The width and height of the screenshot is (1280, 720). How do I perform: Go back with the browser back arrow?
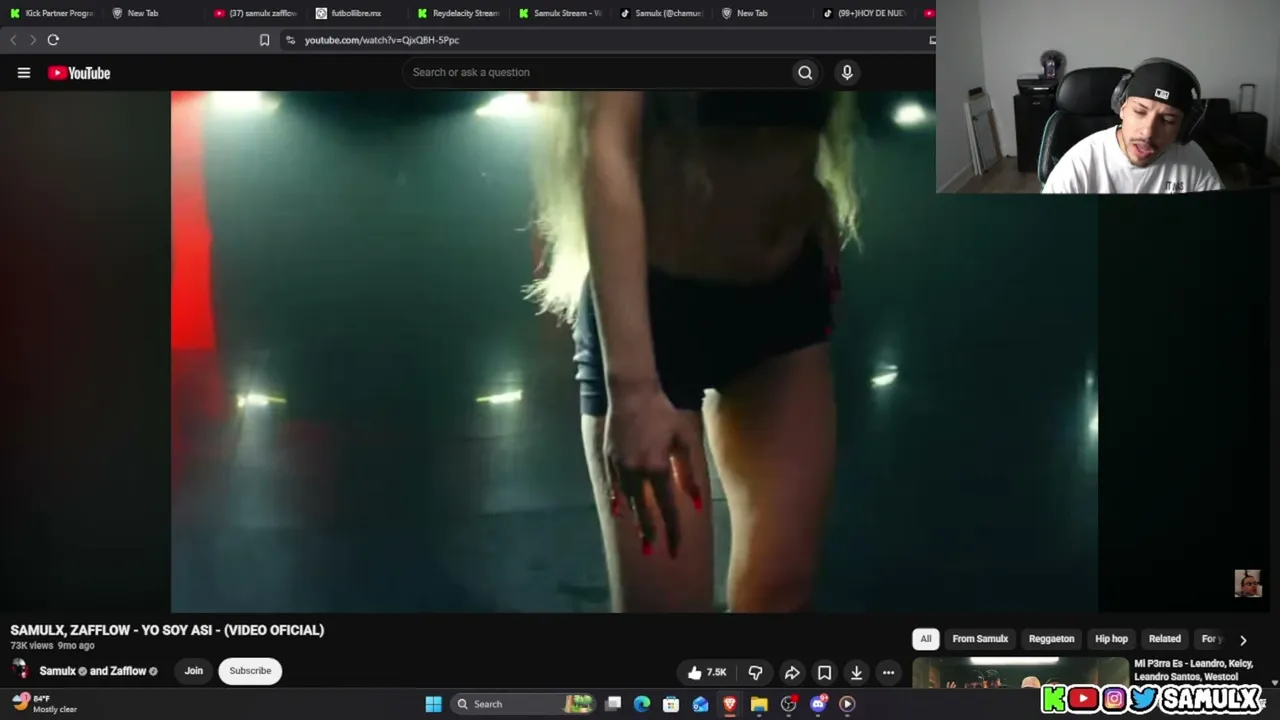[x=13, y=40]
